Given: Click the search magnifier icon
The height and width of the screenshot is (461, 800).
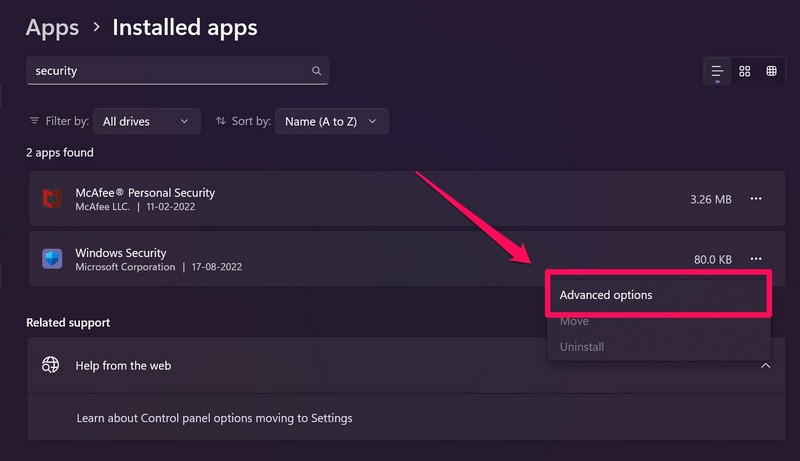Looking at the screenshot, I should (x=316, y=71).
